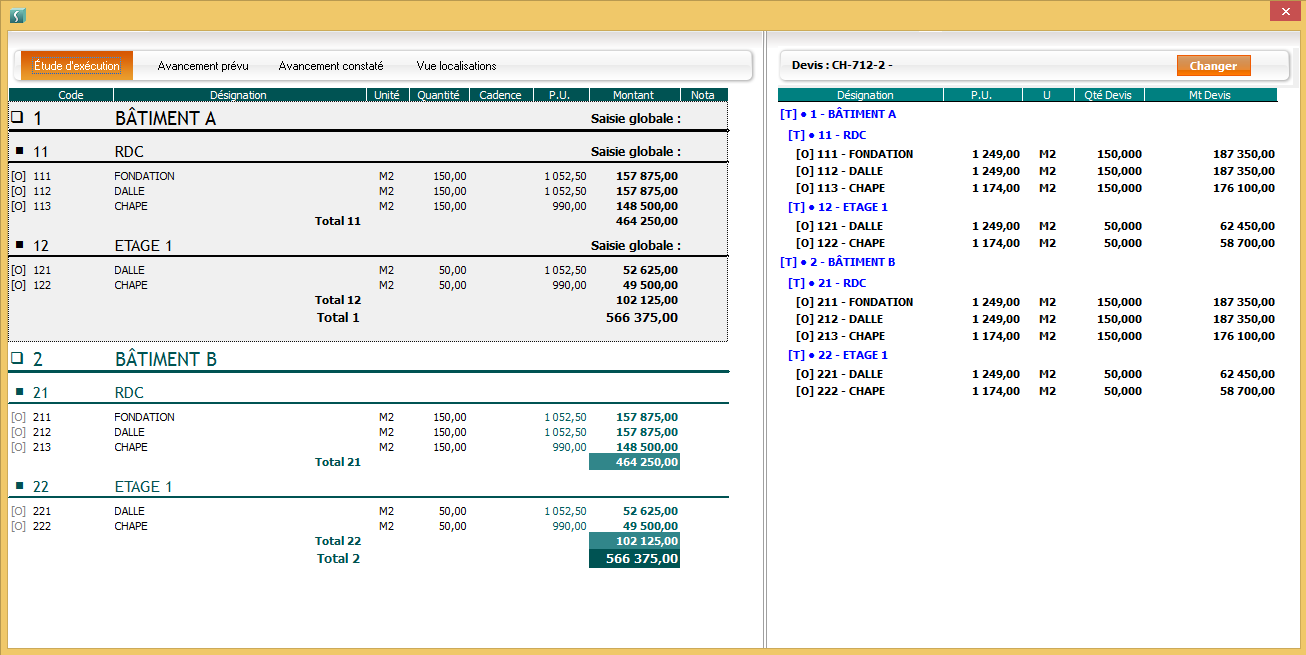Select Saisie globale on the 11 RDC row
The image size is (1306, 655).
click(636, 152)
